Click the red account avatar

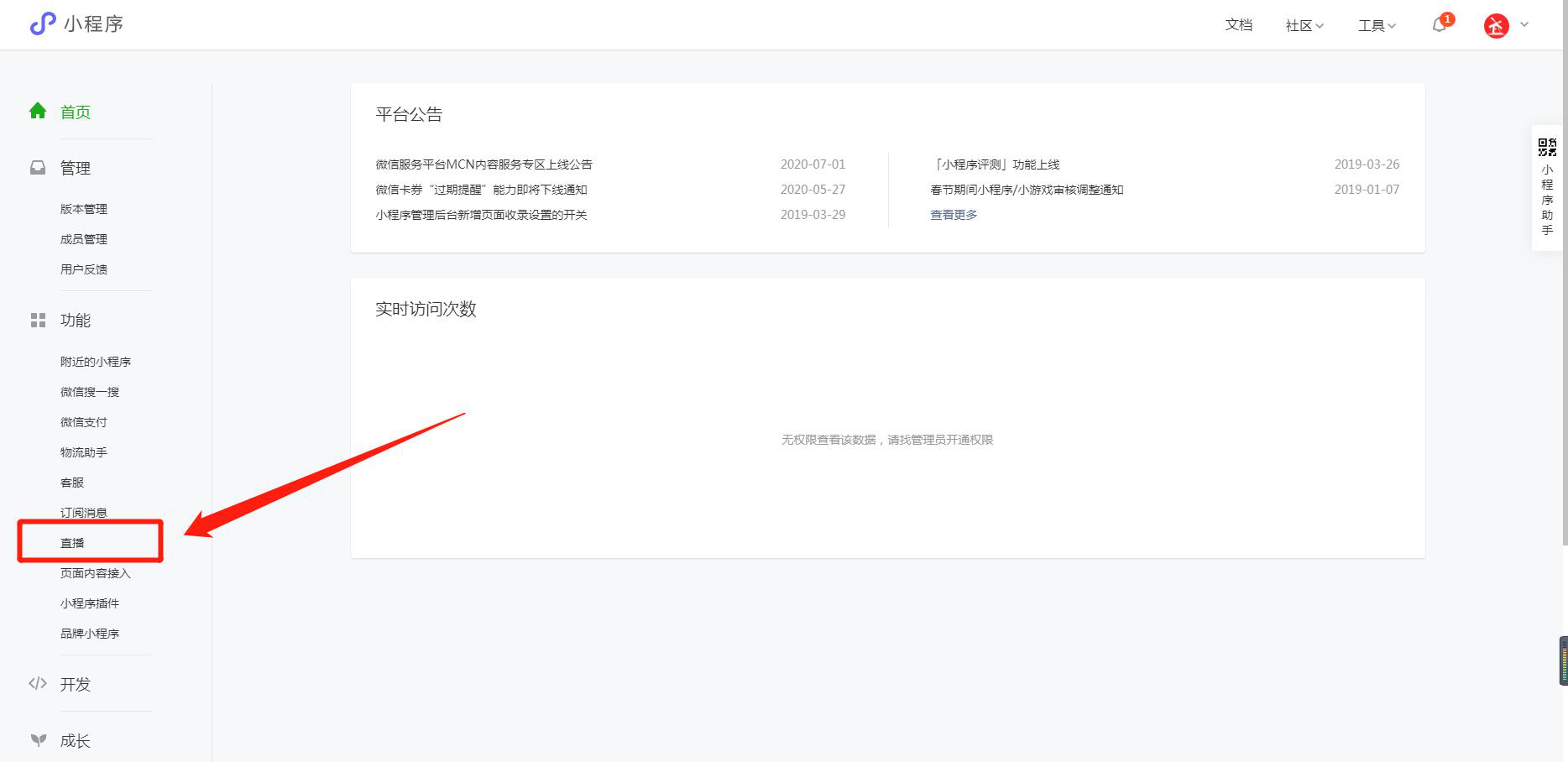click(x=1497, y=26)
